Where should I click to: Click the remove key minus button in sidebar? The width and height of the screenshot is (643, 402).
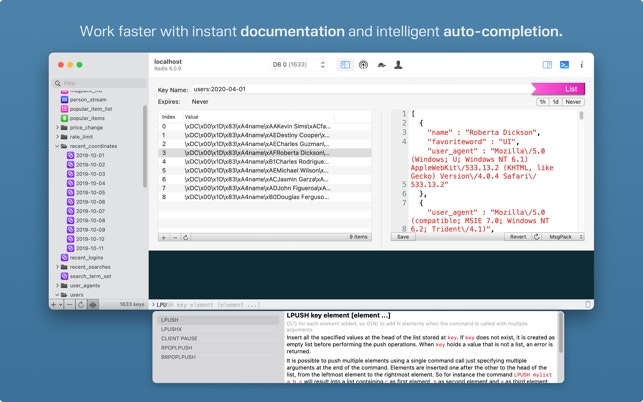coord(69,305)
